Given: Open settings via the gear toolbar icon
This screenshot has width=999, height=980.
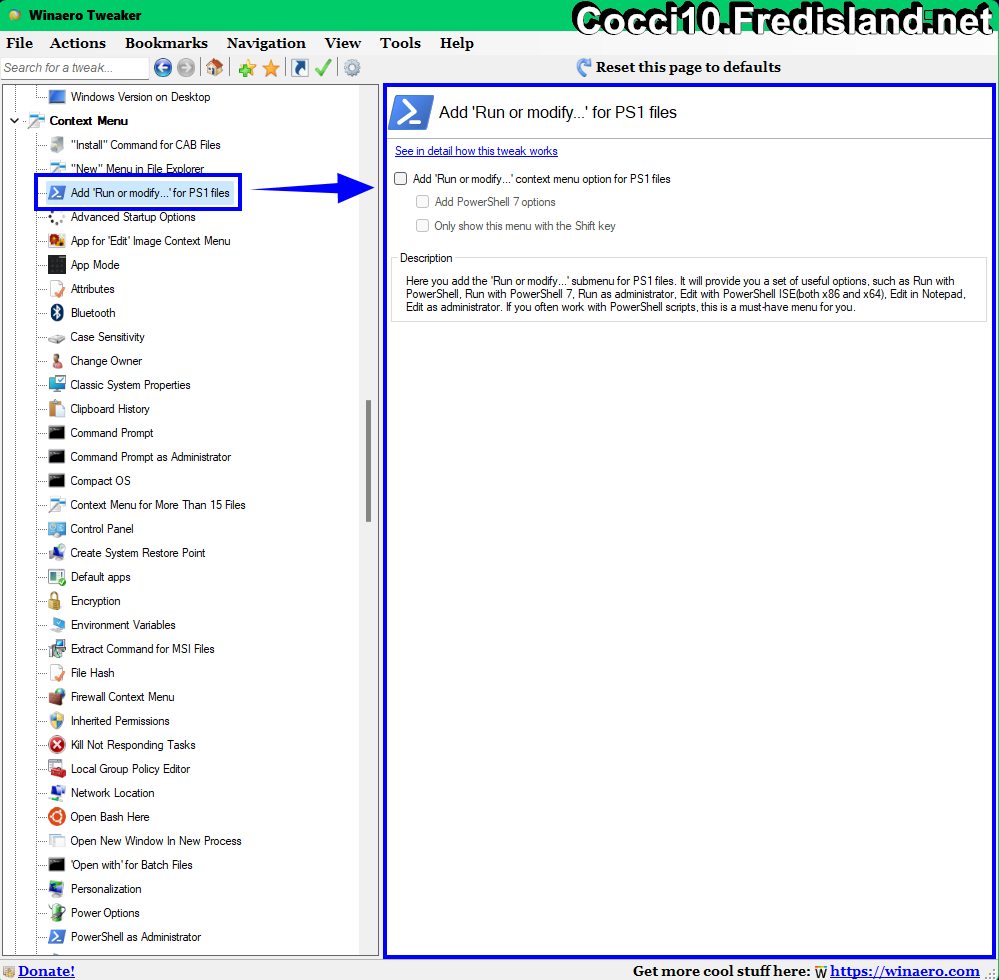Looking at the screenshot, I should coord(352,68).
